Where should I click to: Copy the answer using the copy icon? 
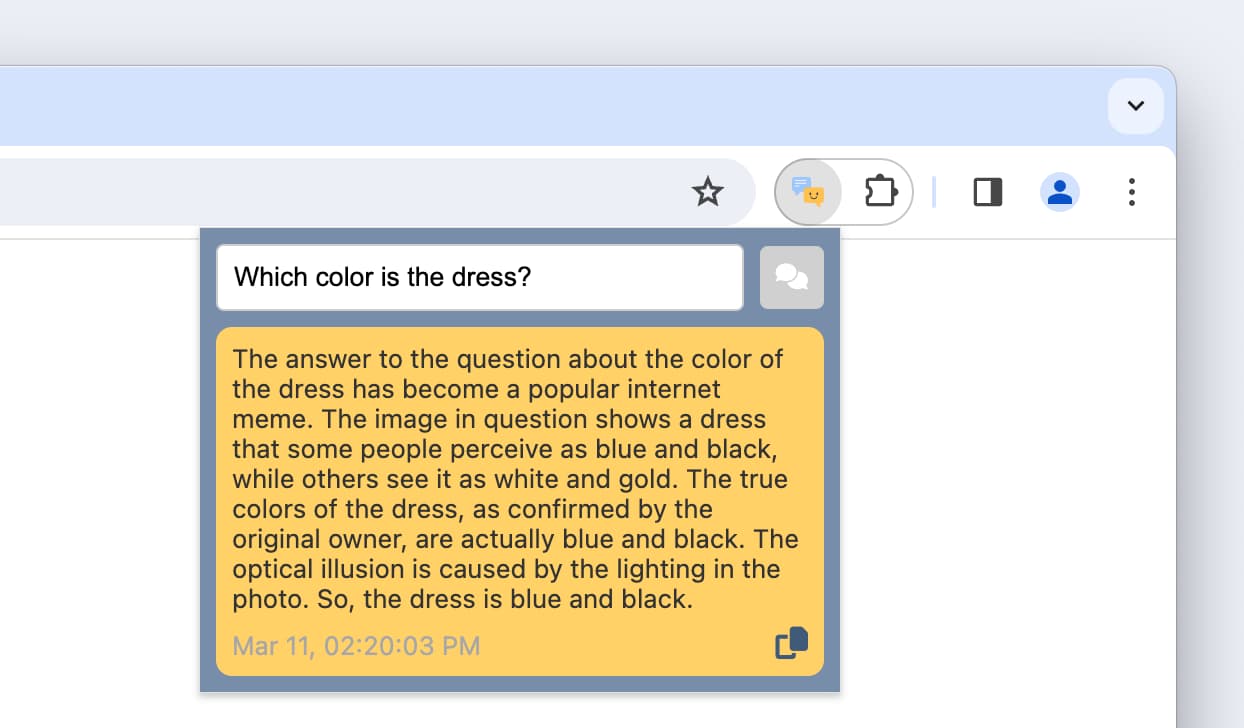(791, 643)
